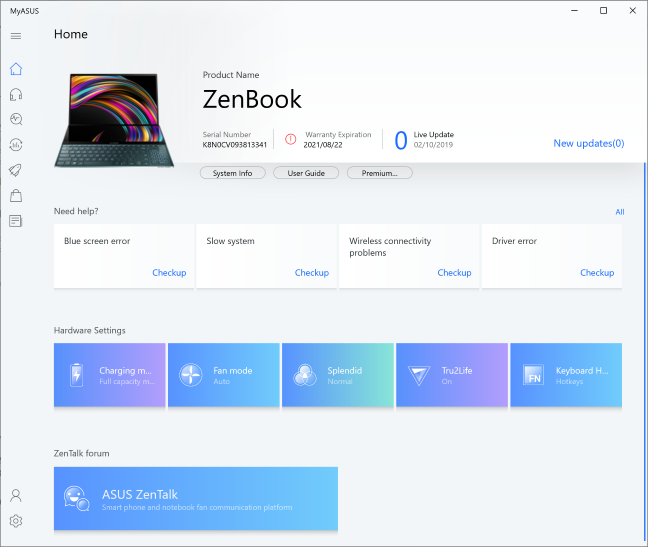This screenshot has height=547, width=648.
Task: Click Slow system card title
Action: tap(230, 241)
